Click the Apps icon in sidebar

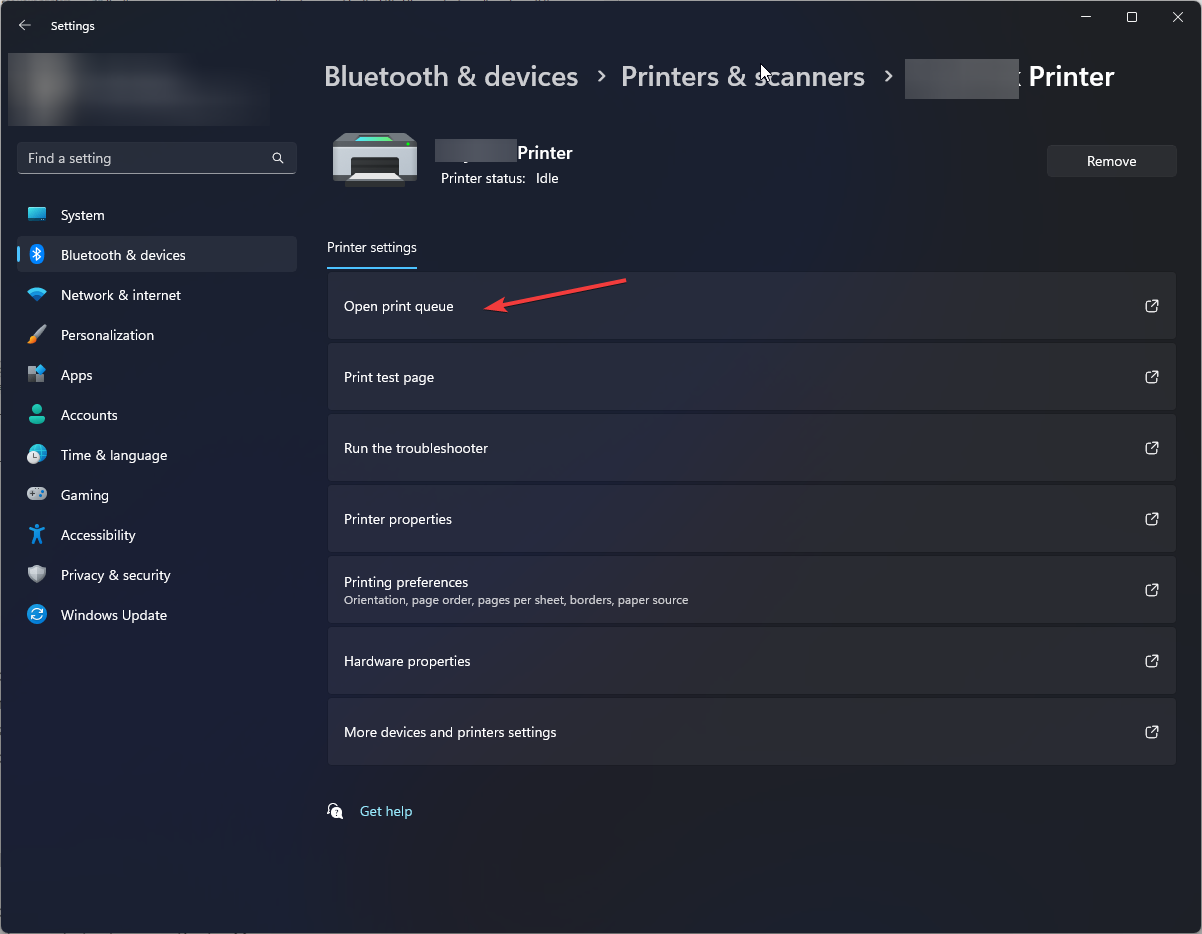[x=37, y=375]
